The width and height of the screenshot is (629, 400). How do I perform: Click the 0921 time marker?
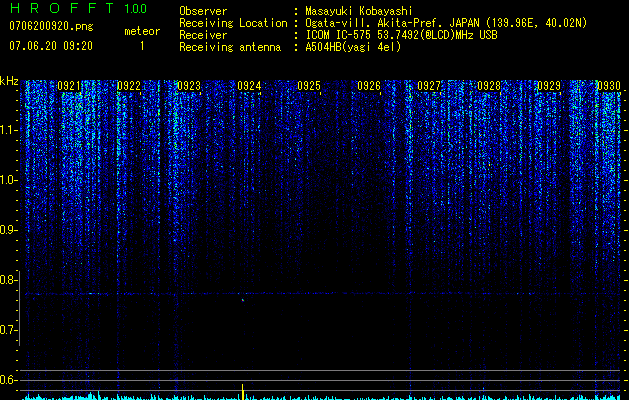point(69,86)
